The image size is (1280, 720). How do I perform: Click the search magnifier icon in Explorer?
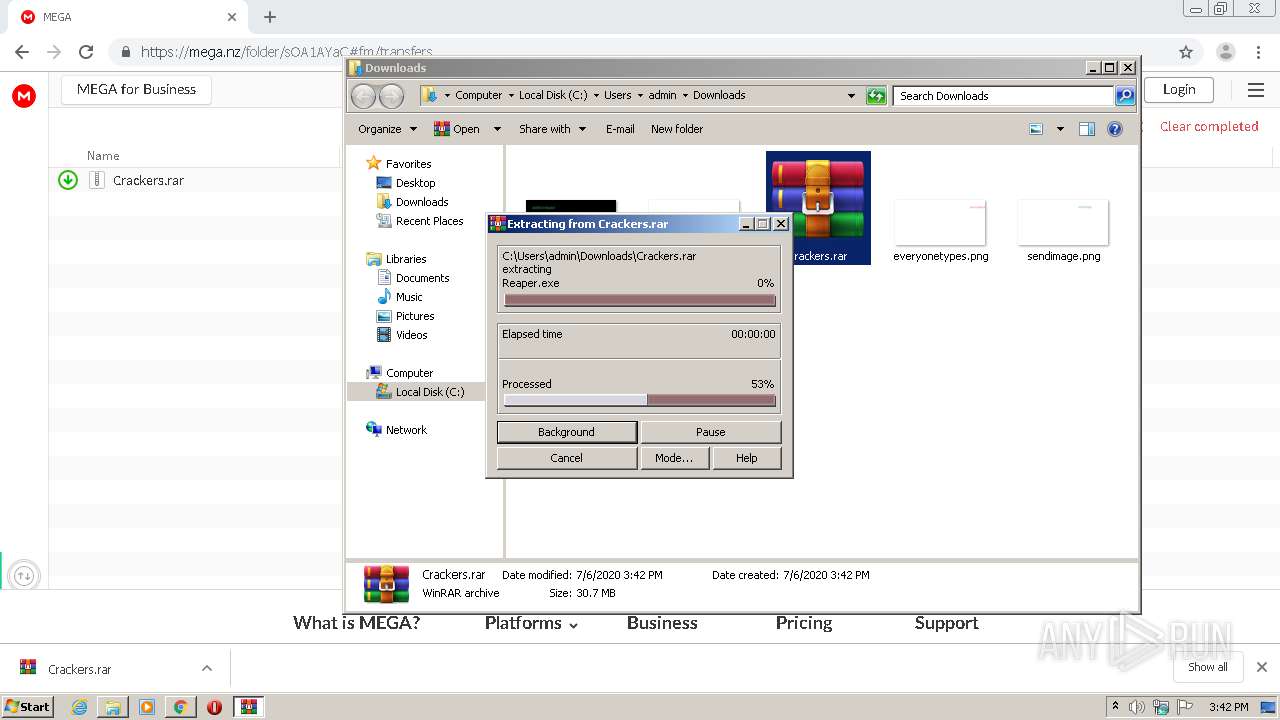1125,96
